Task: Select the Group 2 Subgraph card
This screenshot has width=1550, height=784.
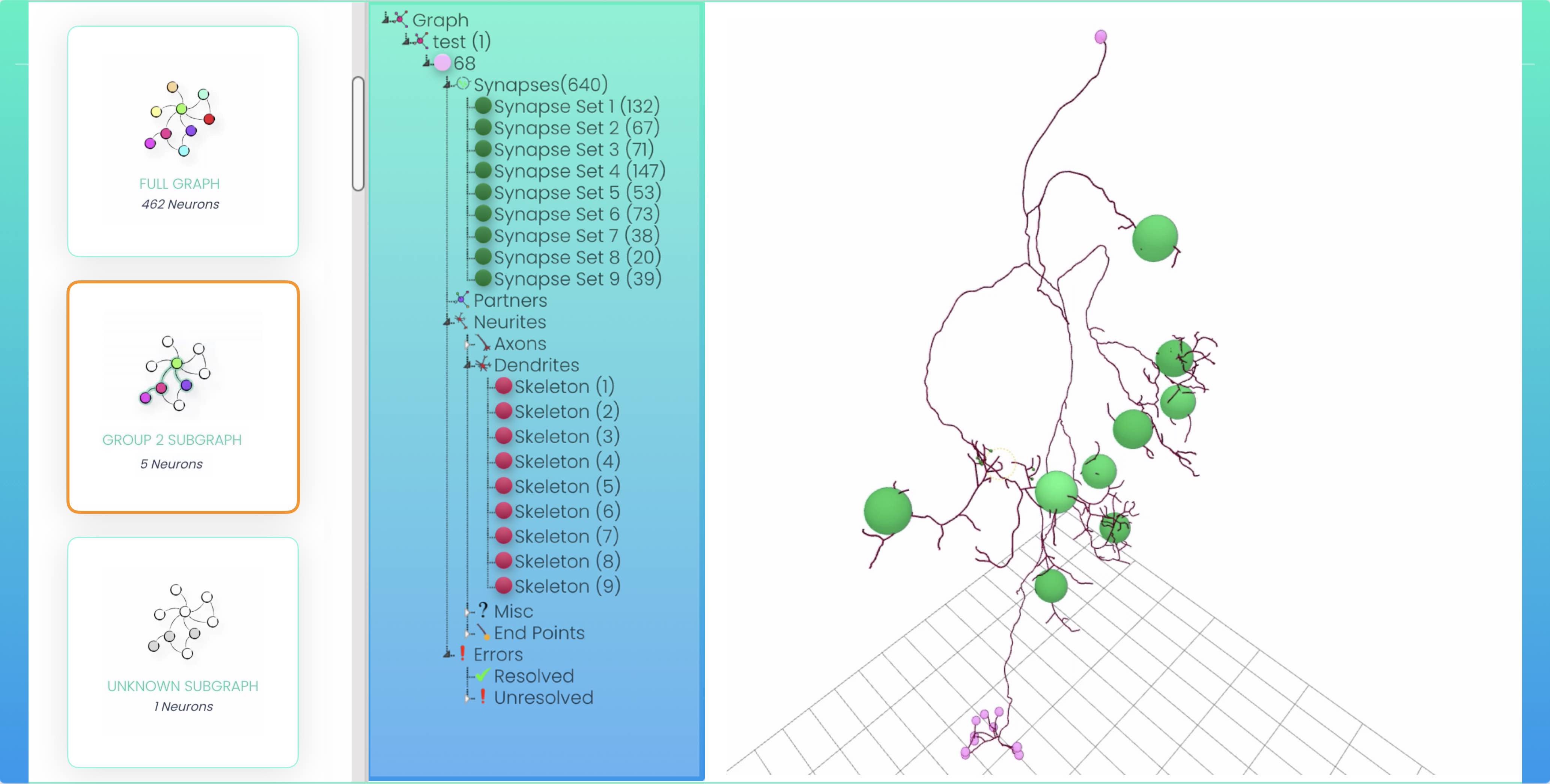Action: click(183, 397)
